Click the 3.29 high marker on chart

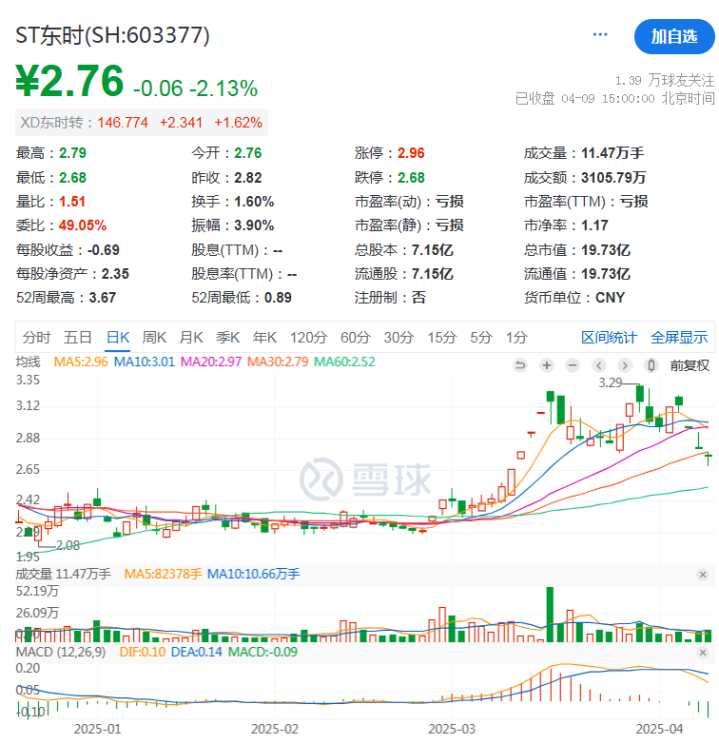click(610, 382)
